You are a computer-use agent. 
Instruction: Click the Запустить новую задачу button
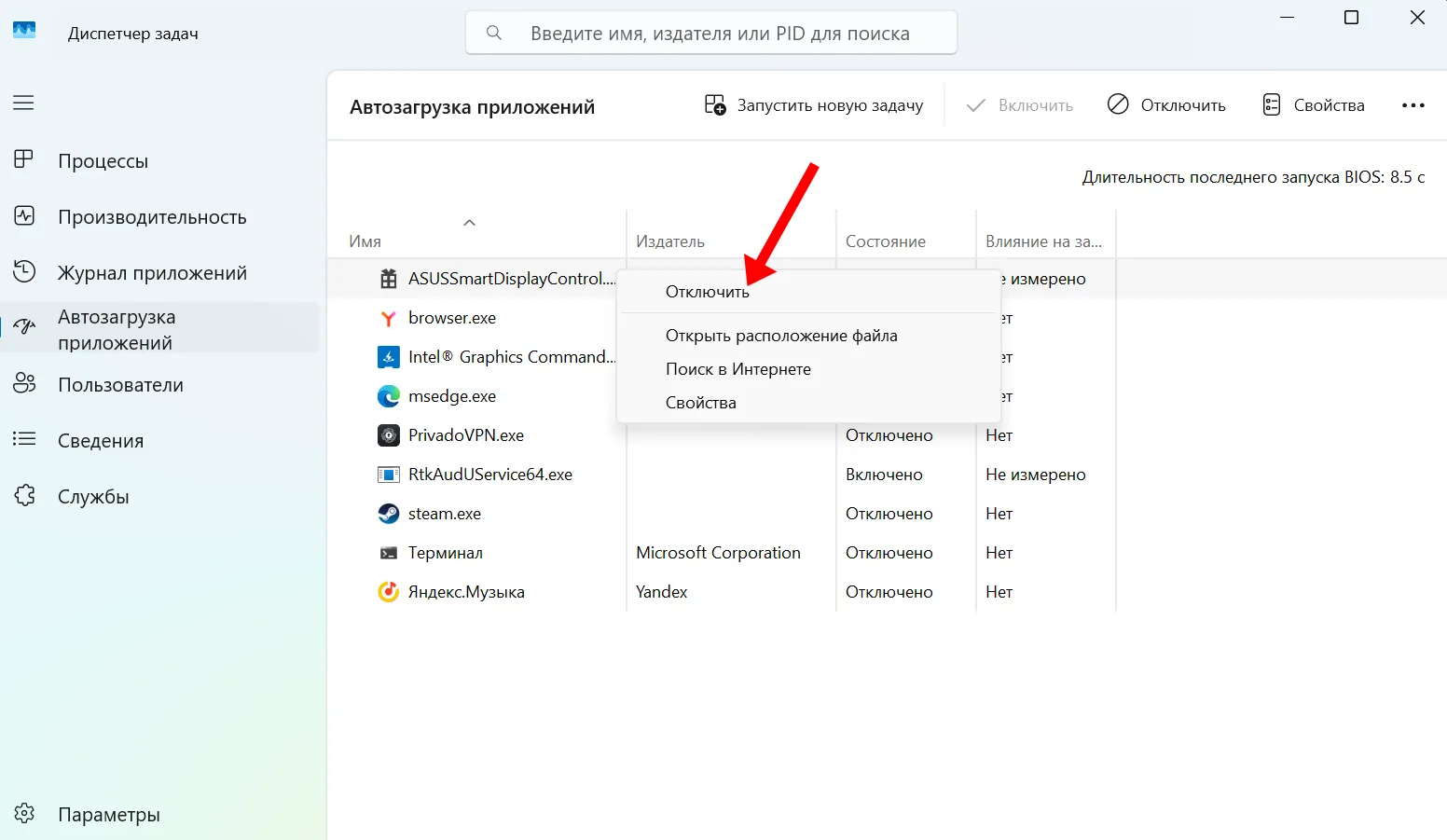coord(814,105)
